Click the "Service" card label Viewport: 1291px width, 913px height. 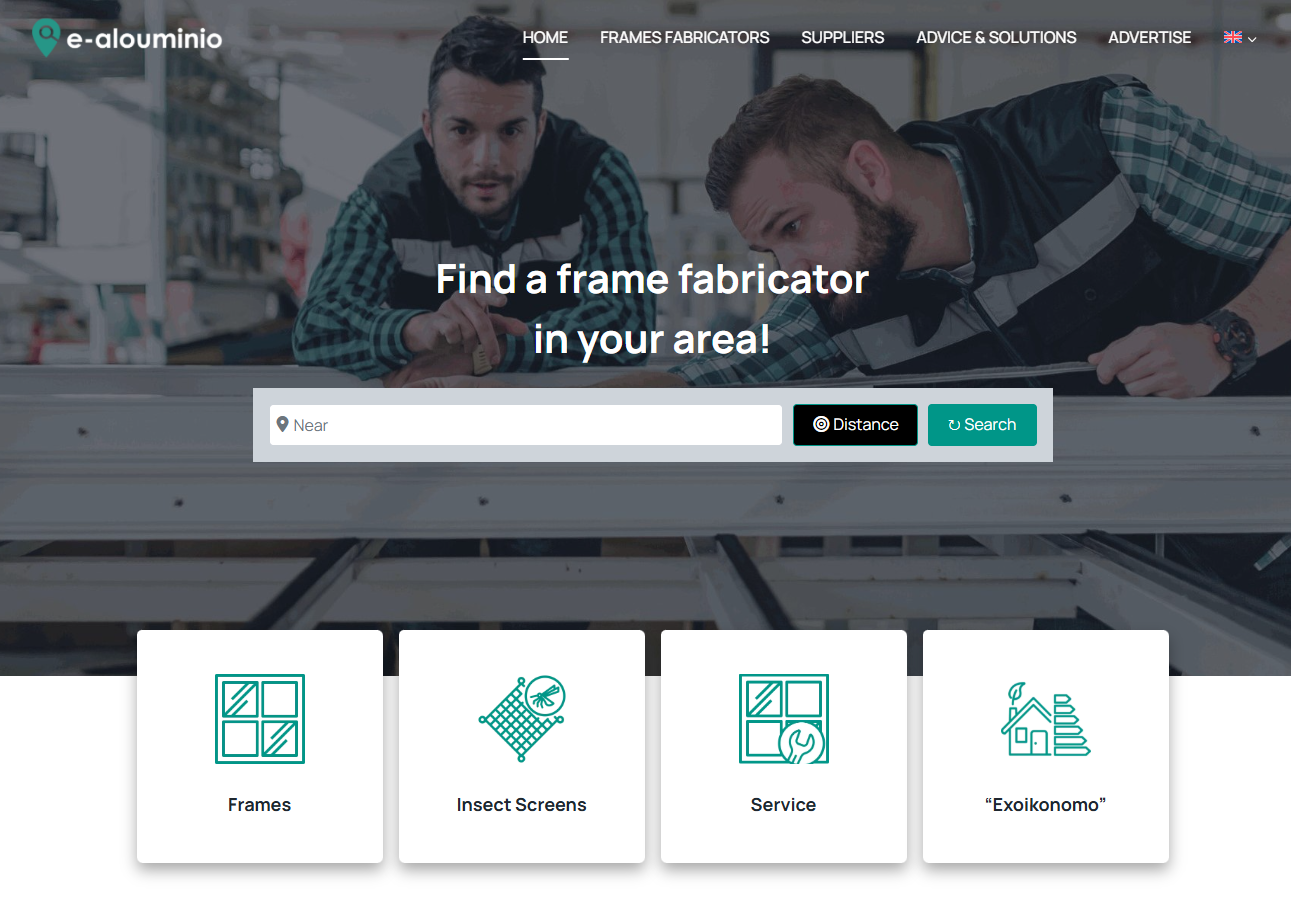(783, 805)
